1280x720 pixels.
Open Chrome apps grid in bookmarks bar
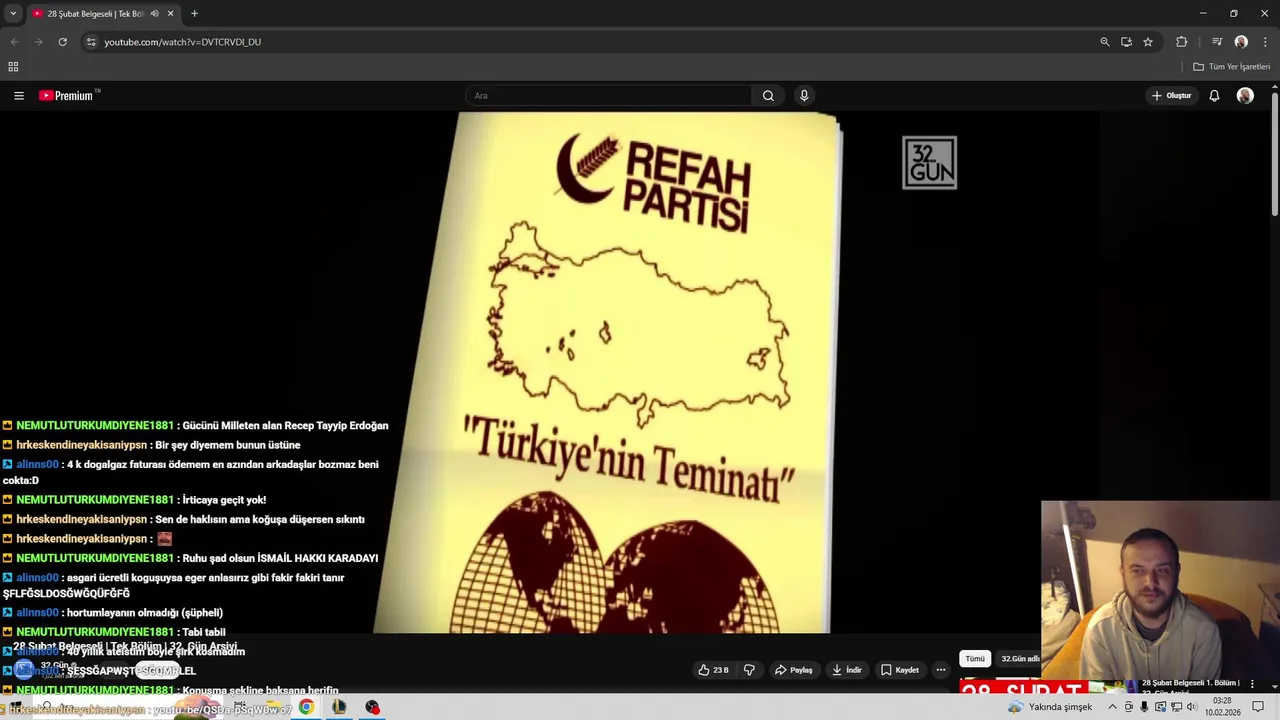[13, 67]
